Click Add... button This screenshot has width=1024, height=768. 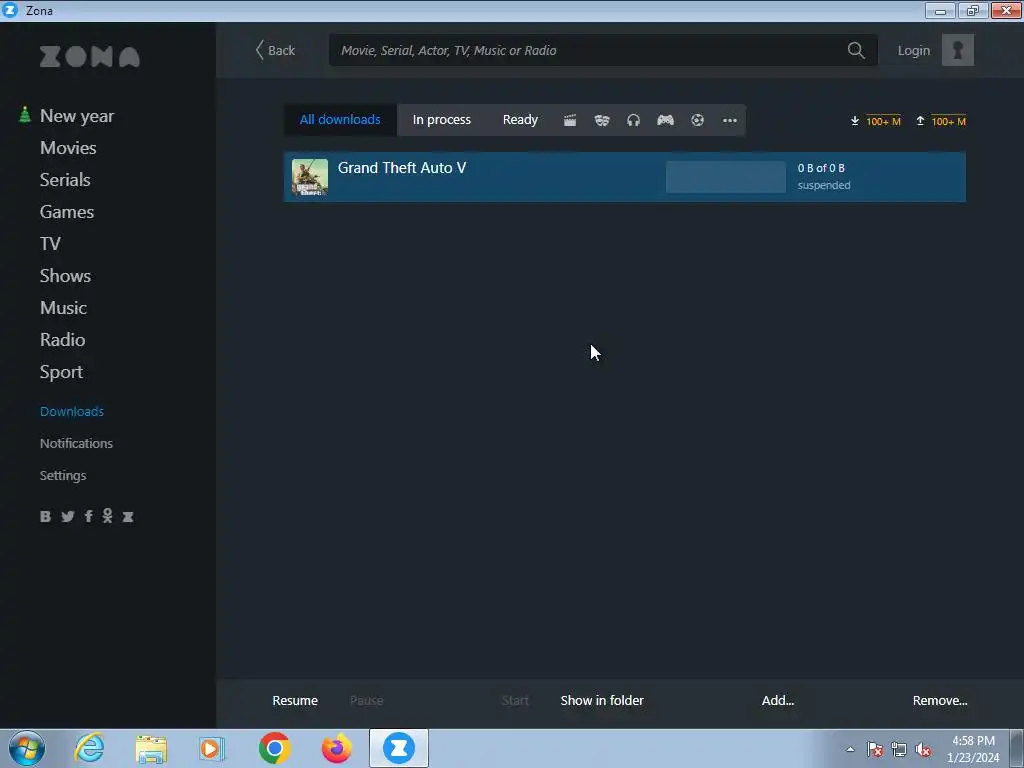pos(778,701)
